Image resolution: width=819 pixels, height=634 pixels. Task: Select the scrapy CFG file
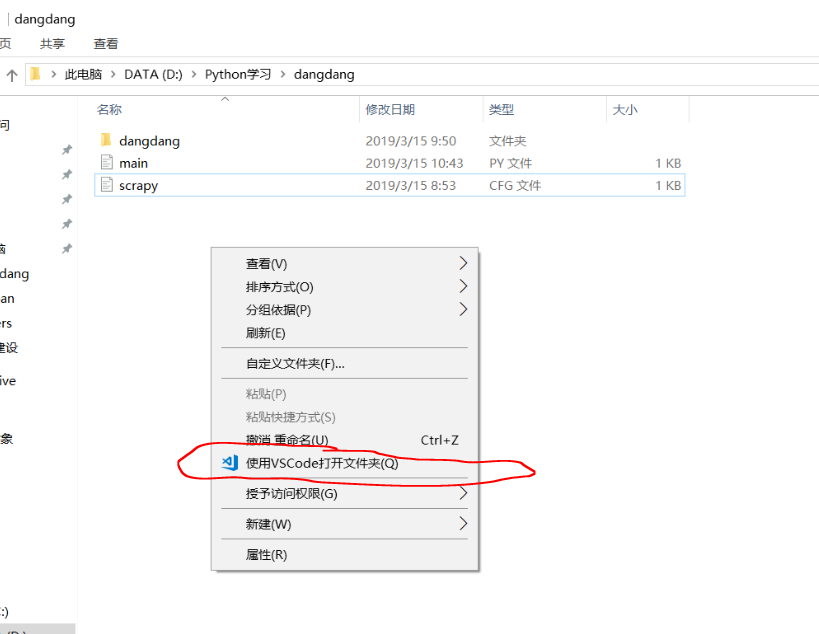click(137, 185)
